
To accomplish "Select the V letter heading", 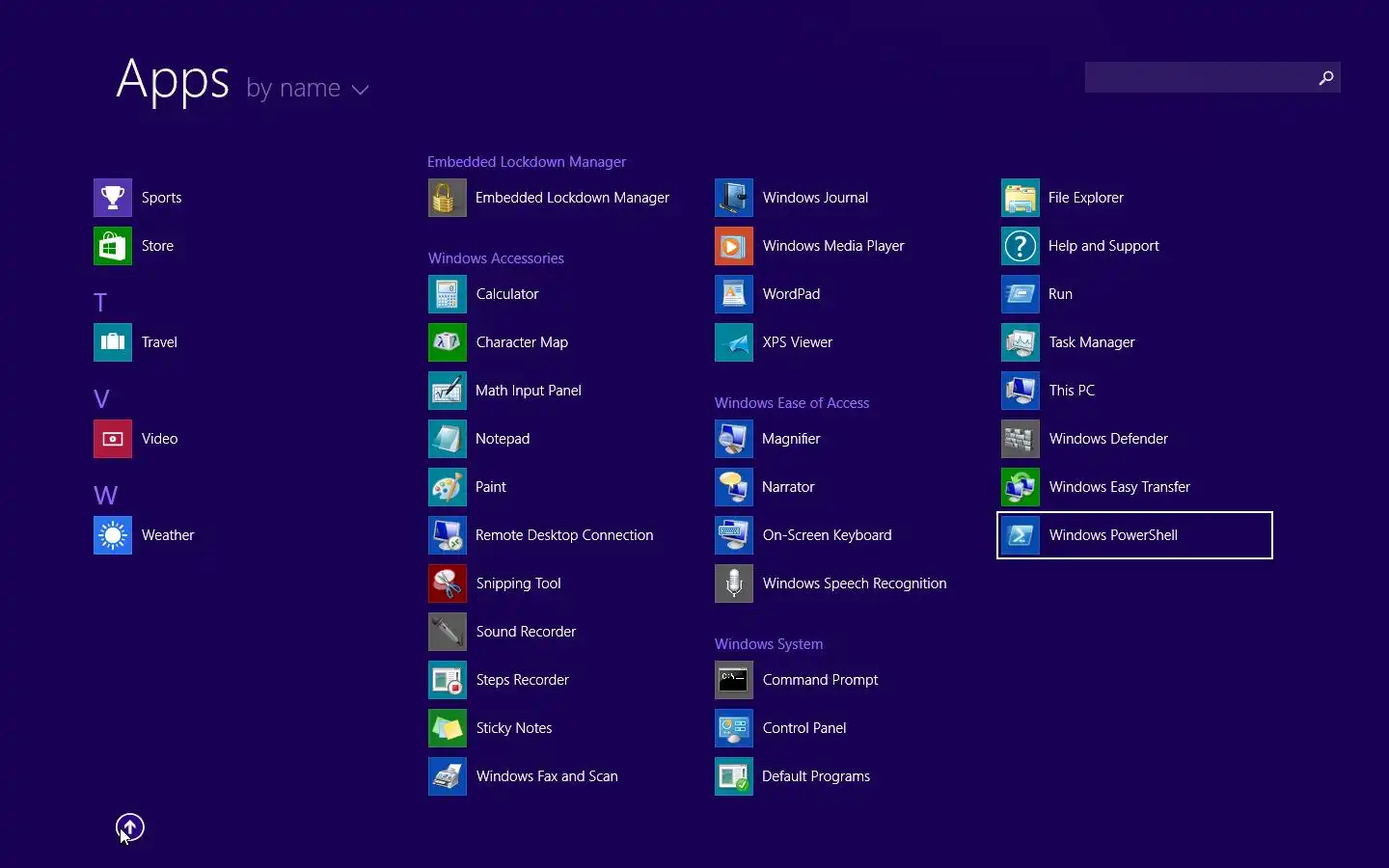I will tap(101, 399).
